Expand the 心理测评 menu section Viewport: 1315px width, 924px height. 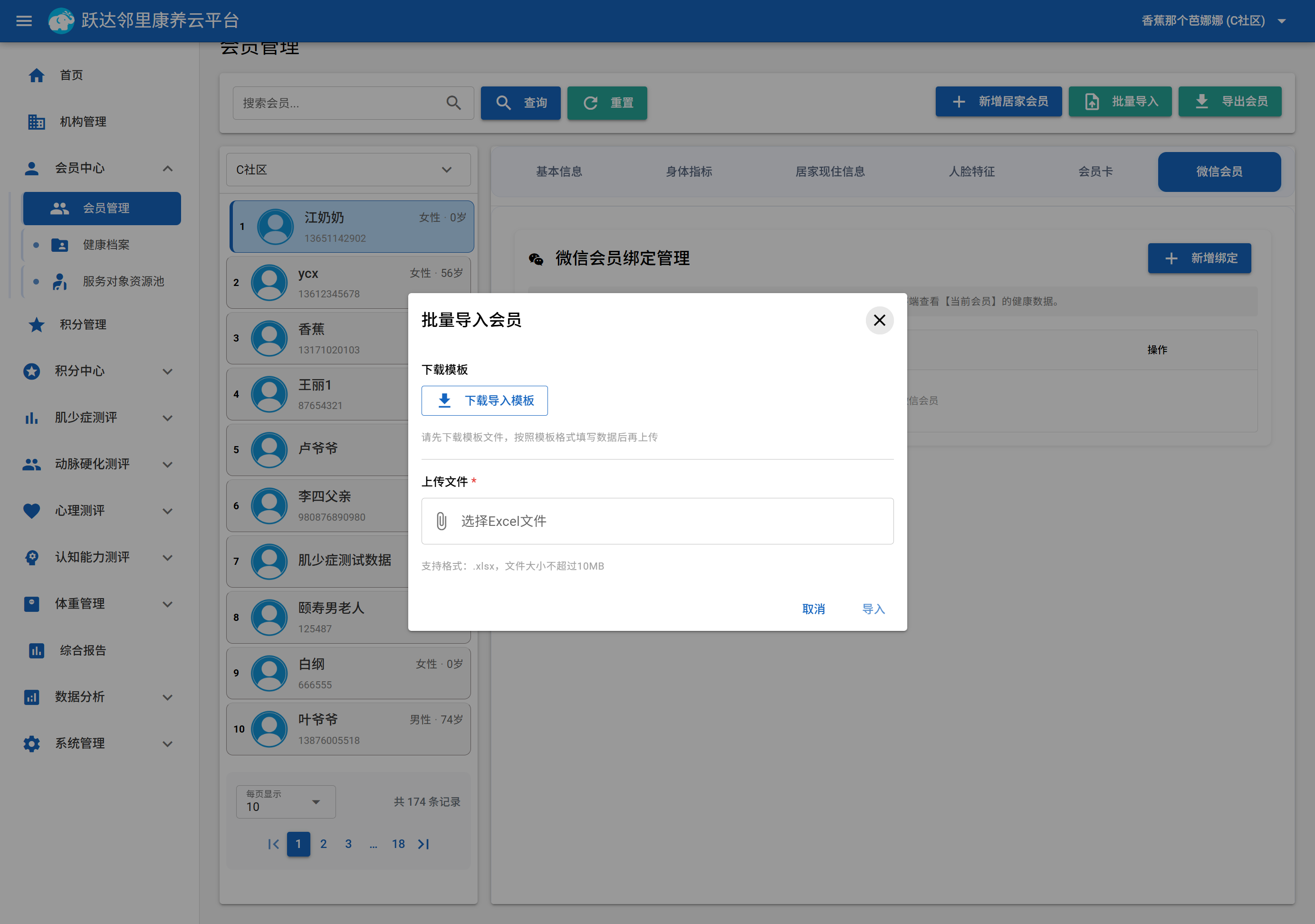168,511
